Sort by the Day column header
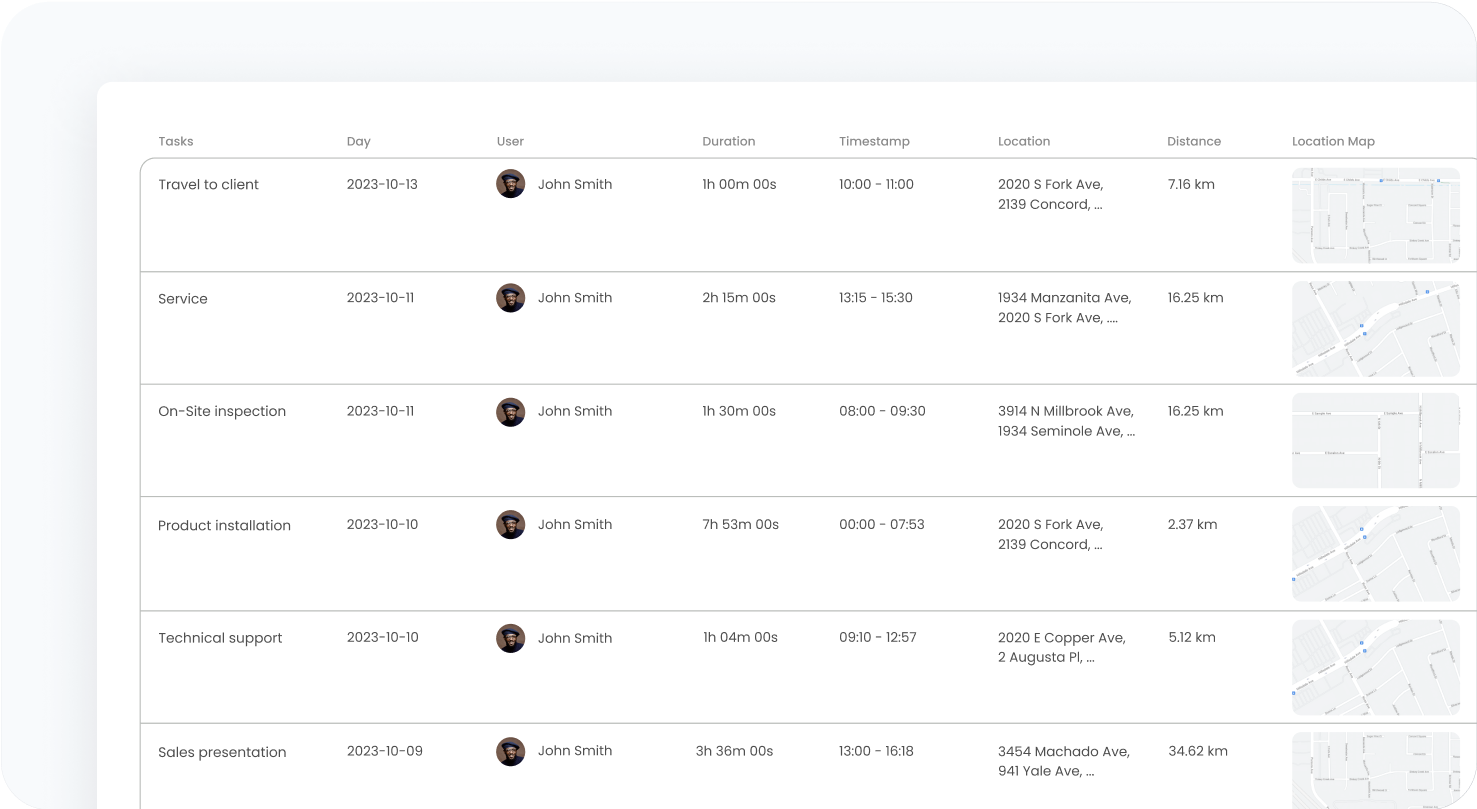Image resolution: width=1477 pixels, height=809 pixels. tap(358, 142)
